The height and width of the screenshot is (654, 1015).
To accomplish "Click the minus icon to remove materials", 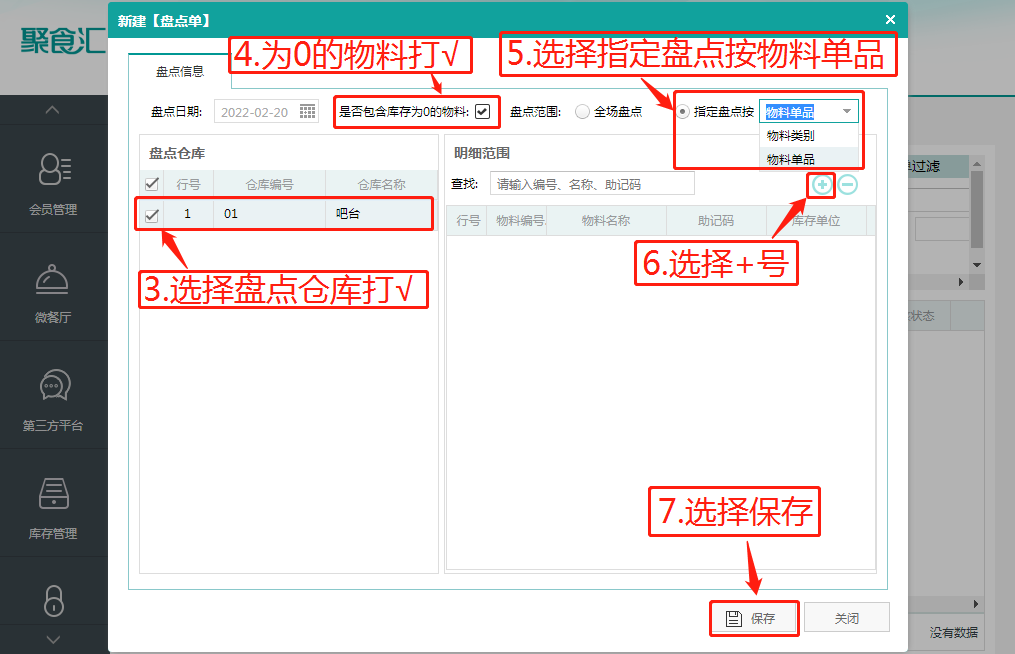I will pyautogui.click(x=847, y=185).
